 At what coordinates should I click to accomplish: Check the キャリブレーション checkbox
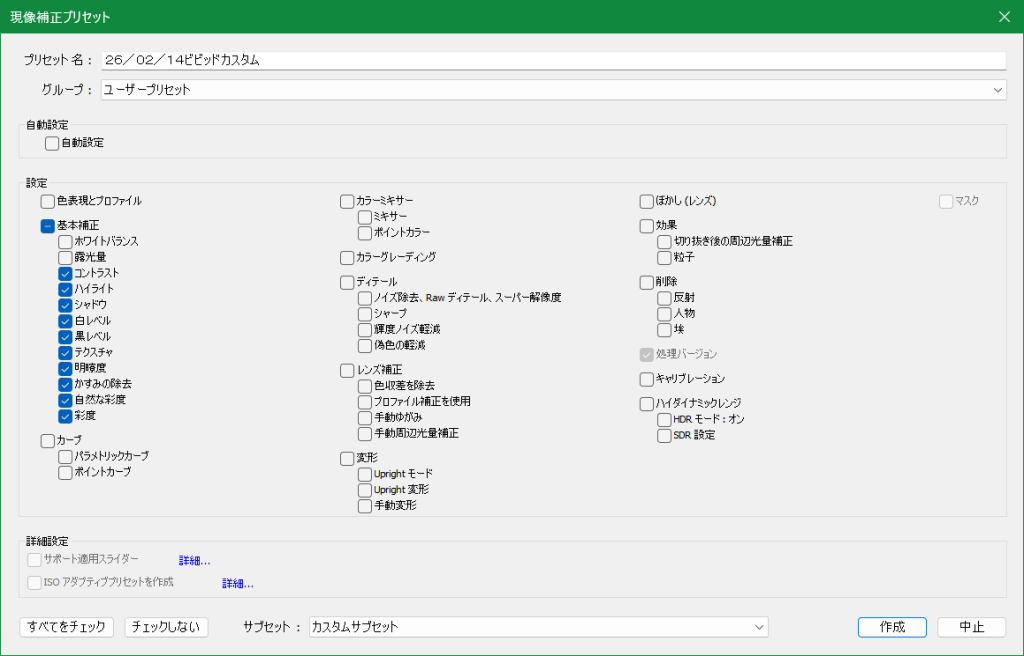(647, 379)
